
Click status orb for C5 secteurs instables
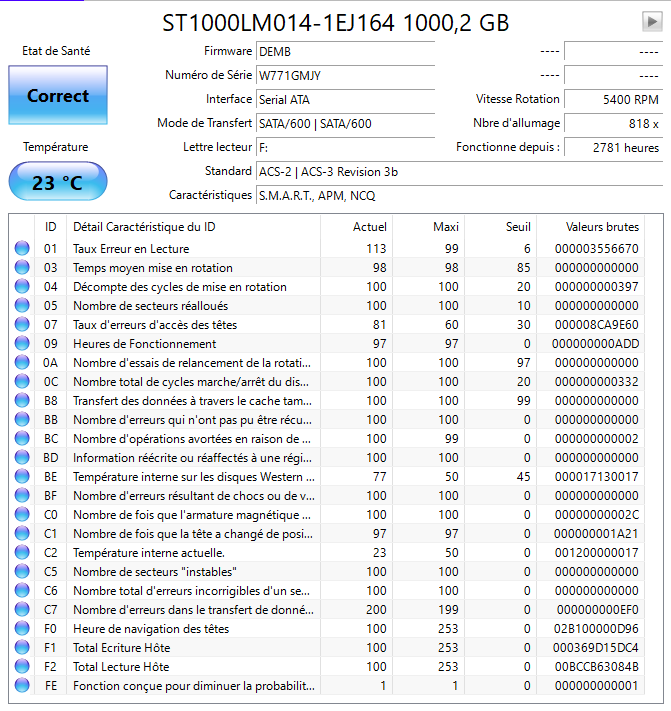coord(22,572)
